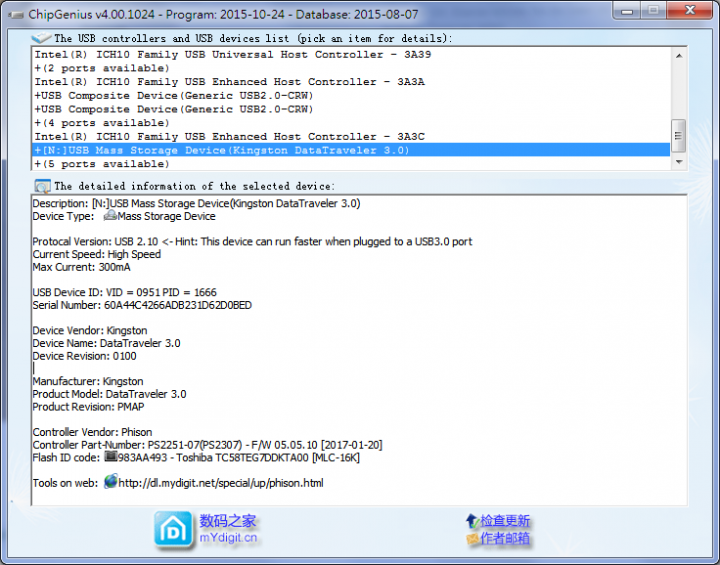Click the USB plug icon above the device list
Image resolution: width=720 pixels, height=565 pixels.
[x=41, y=37]
